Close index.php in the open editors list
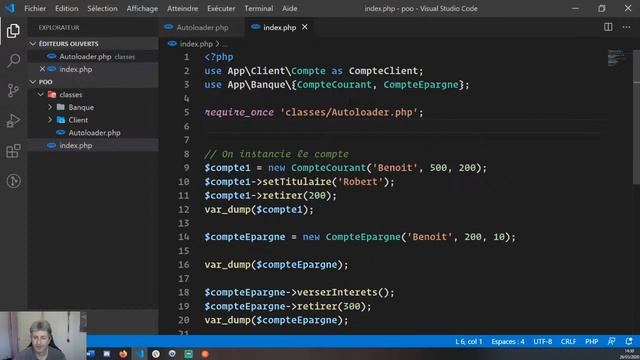Screen dimensions: 640x360 coord(42,69)
